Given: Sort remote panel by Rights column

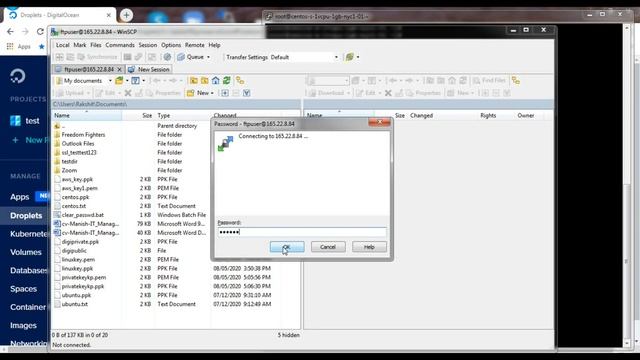Looking at the screenshot, I should pyautogui.click(x=488, y=116).
